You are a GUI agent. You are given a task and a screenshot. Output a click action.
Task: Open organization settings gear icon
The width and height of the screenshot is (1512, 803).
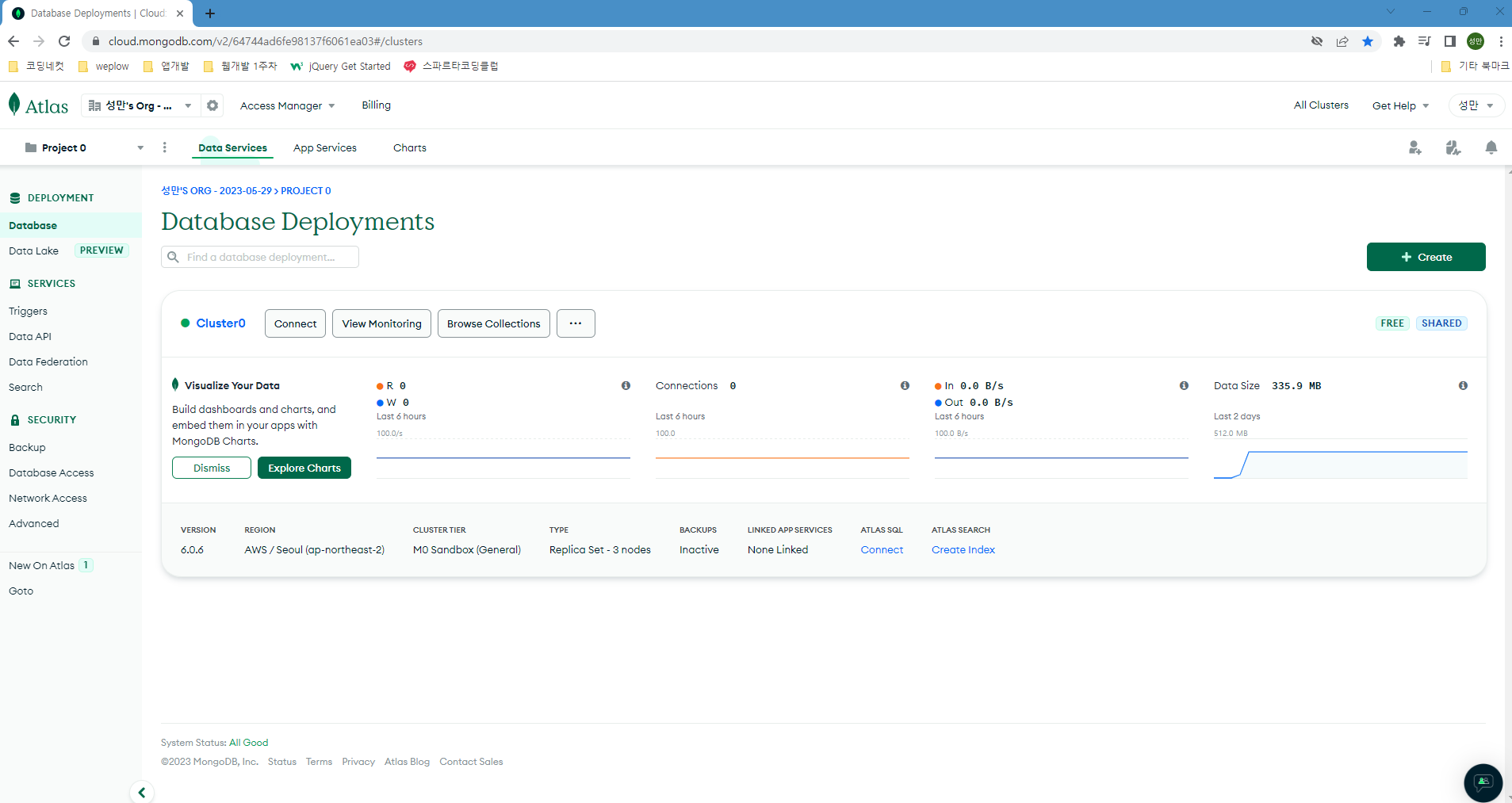[x=212, y=105]
